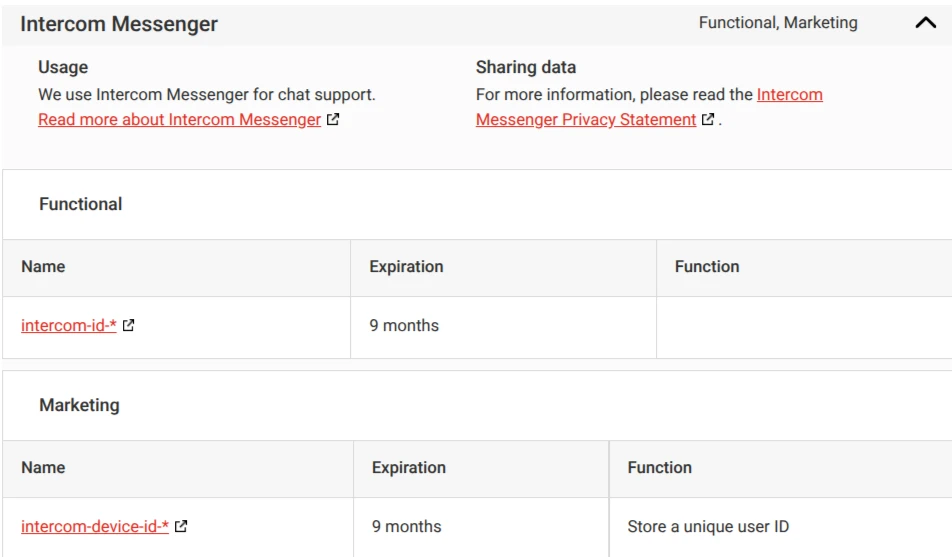Image resolution: width=952 pixels, height=557 pixels.
Task: Select the 'Usage' heading
Action: [63, 67]
